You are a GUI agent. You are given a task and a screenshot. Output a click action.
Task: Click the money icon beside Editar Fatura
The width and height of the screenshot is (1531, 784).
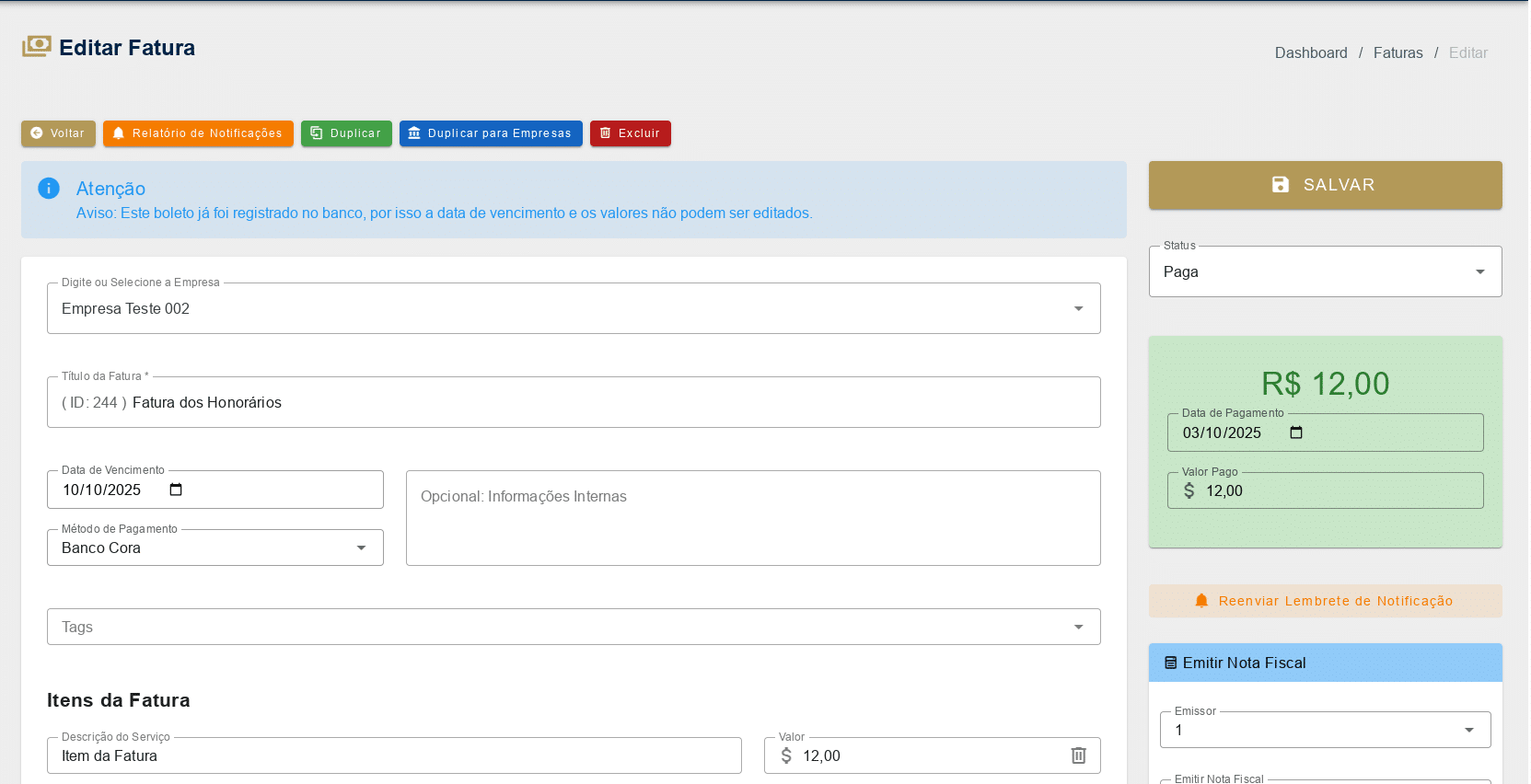tap(37, 47)
